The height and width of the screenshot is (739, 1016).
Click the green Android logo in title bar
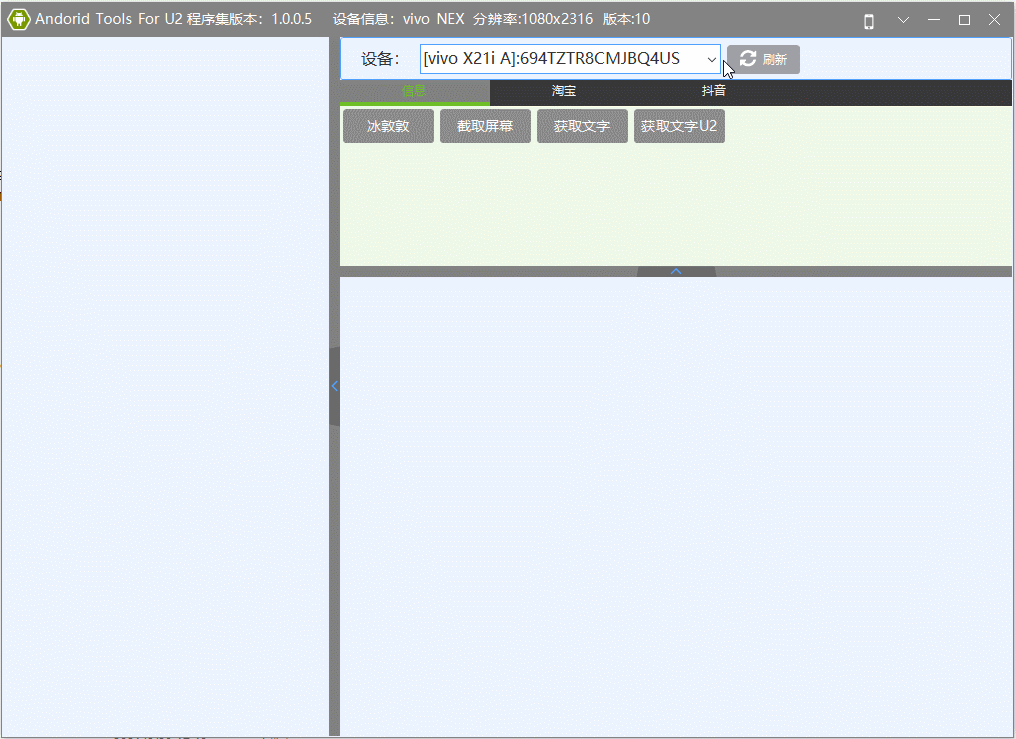click(19, 19)
